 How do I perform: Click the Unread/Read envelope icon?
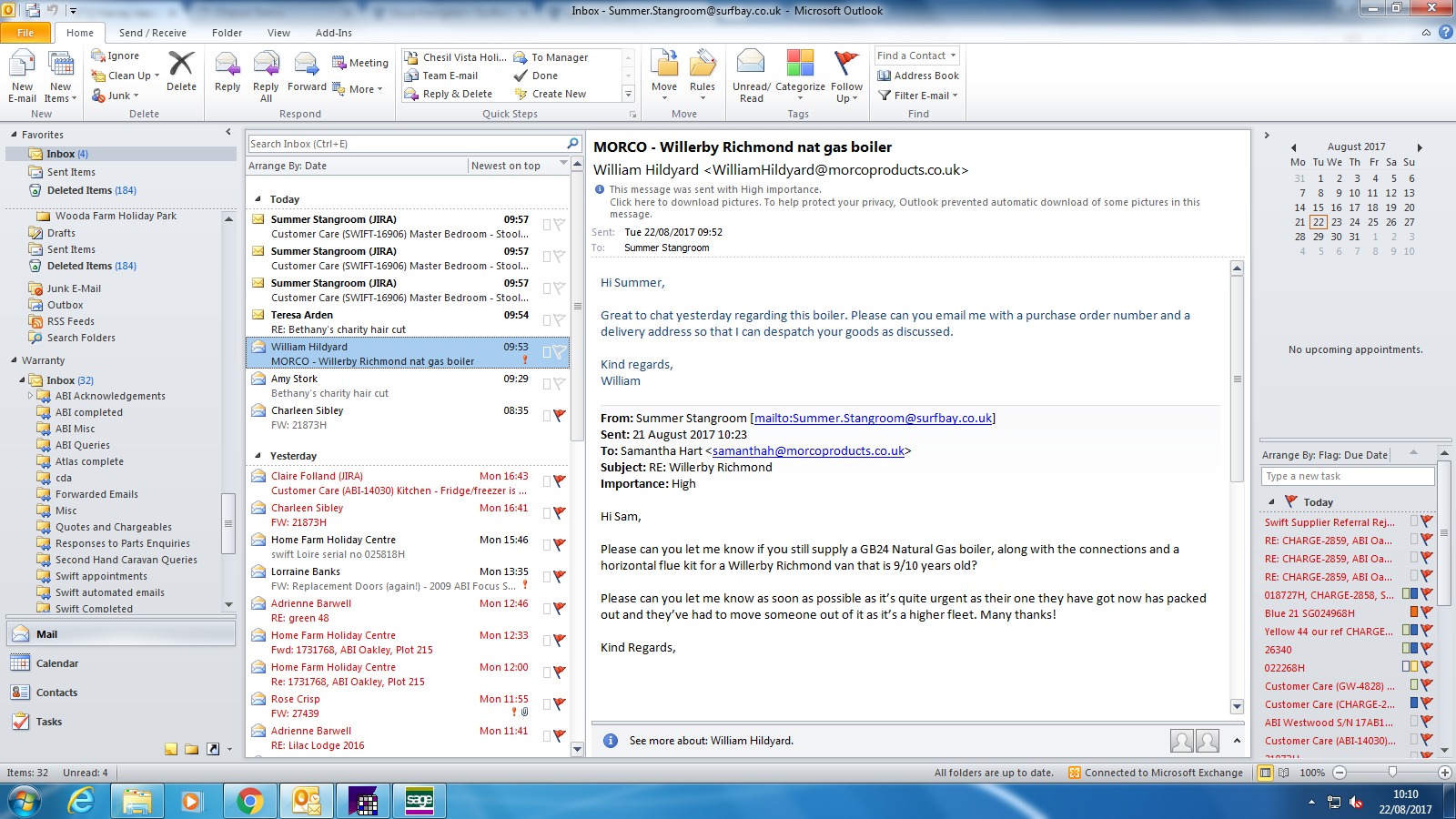[x=751, y=64]
